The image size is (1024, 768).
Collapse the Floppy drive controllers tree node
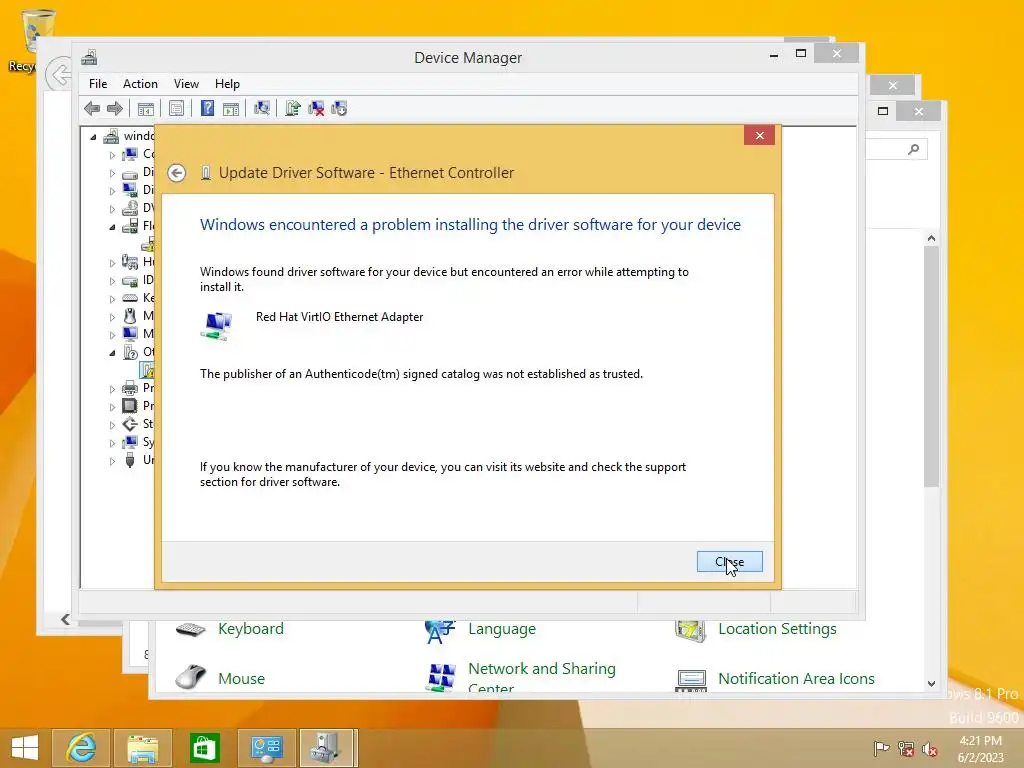[112, 227]
